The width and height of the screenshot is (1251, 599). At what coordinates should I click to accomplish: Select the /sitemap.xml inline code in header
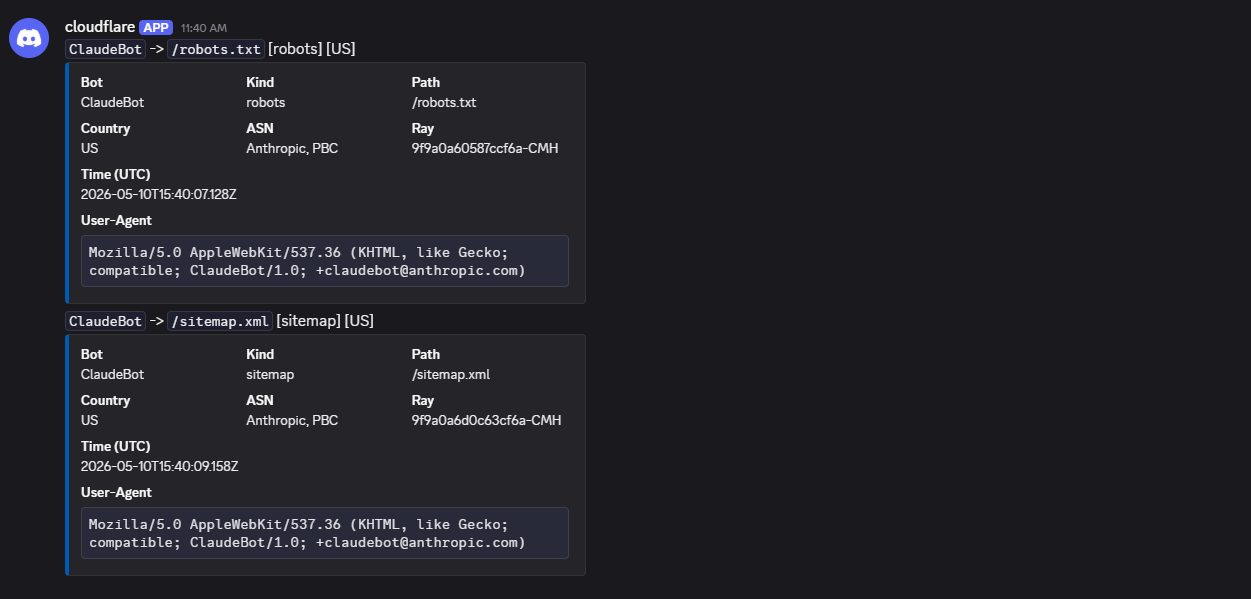point(220,321)
